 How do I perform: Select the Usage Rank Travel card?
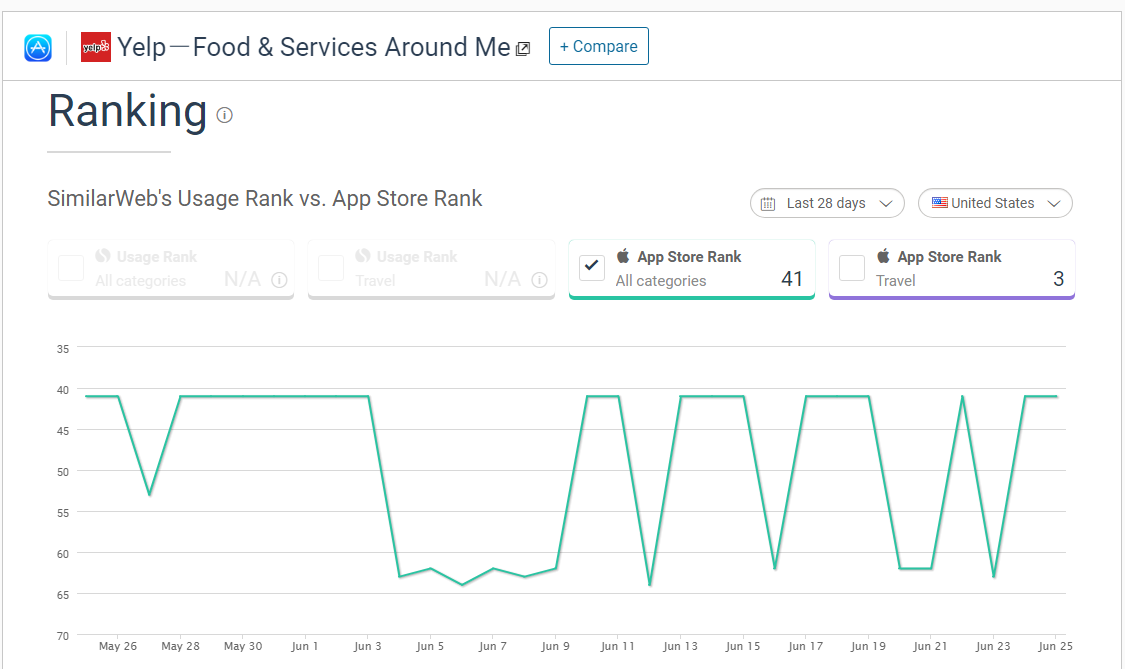point(431,268)
